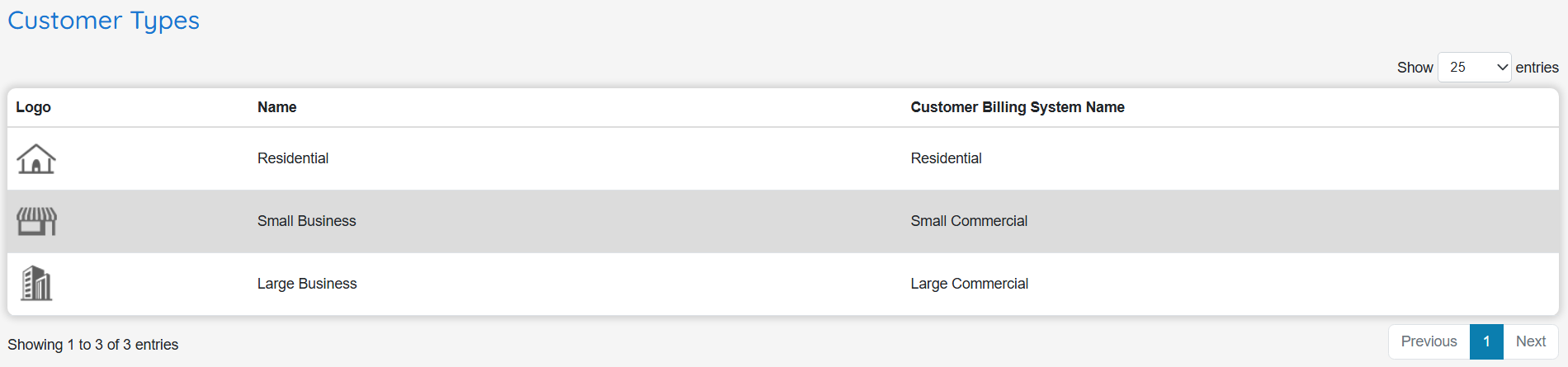Open the Show entries dropdown
This screenshot has width=1568, height=367.
(1474, 68)
